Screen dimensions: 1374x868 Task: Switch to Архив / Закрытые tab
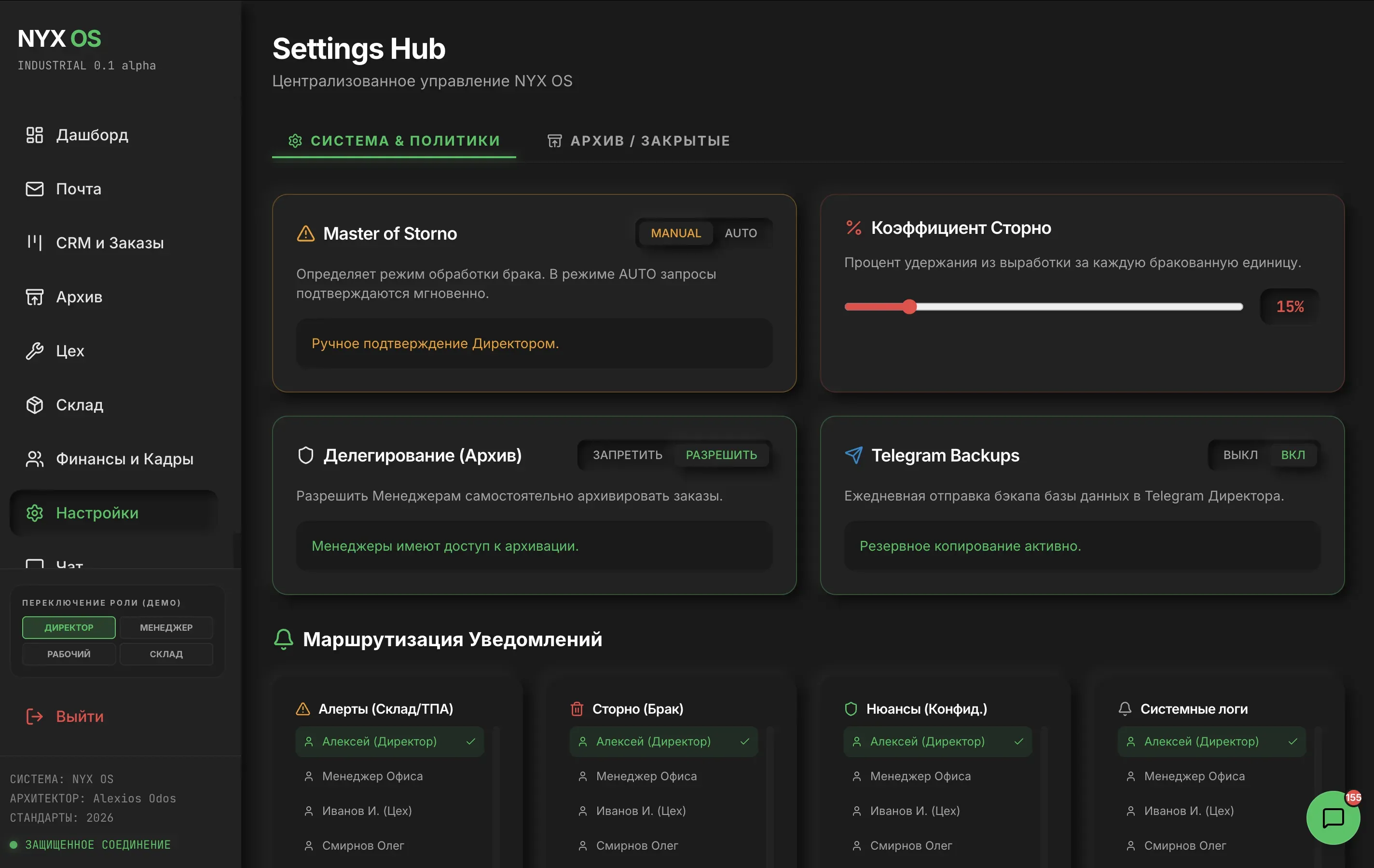pyautogui.click(x=638, y=141)
